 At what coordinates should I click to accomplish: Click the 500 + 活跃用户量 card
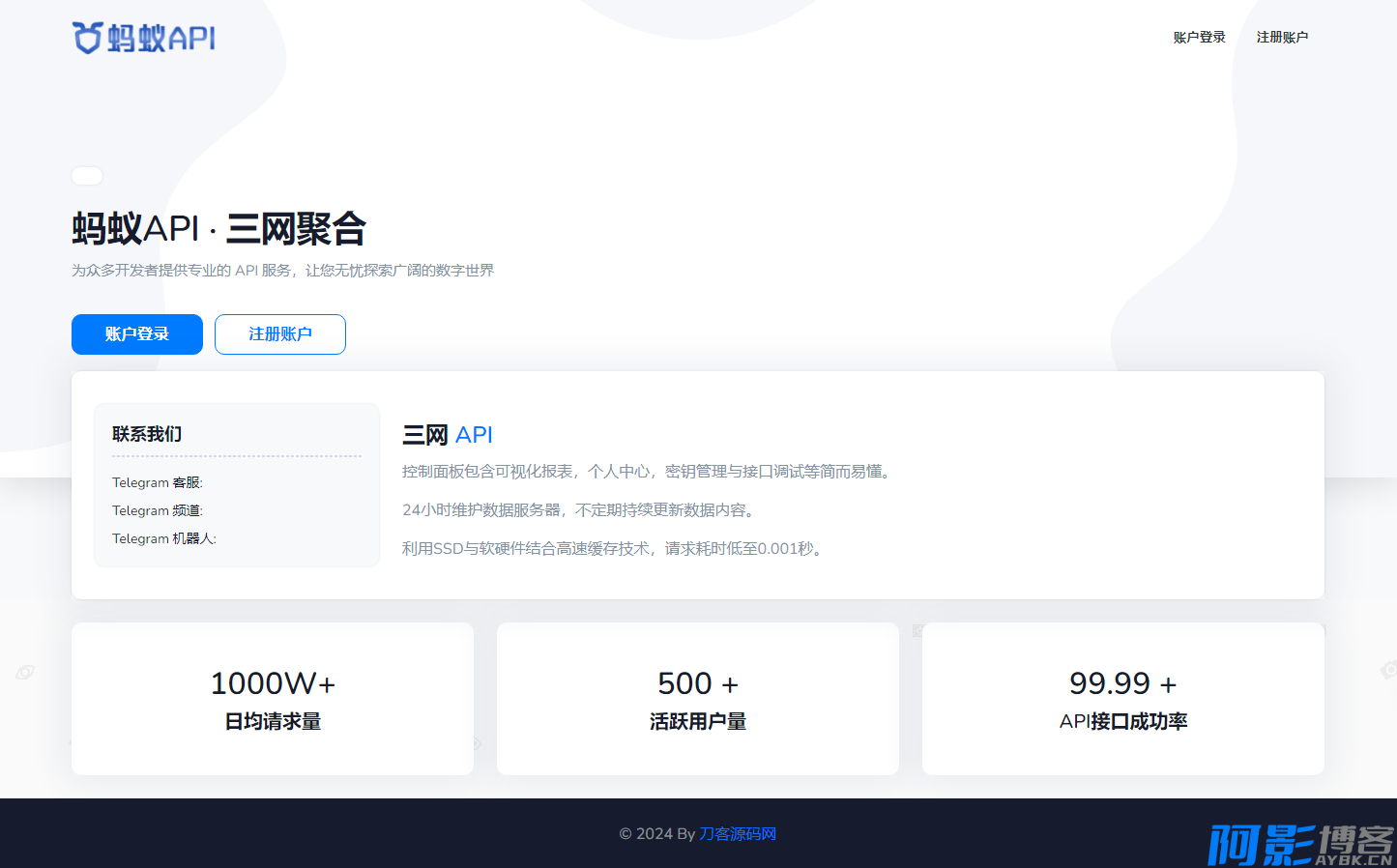pos(698,699)
